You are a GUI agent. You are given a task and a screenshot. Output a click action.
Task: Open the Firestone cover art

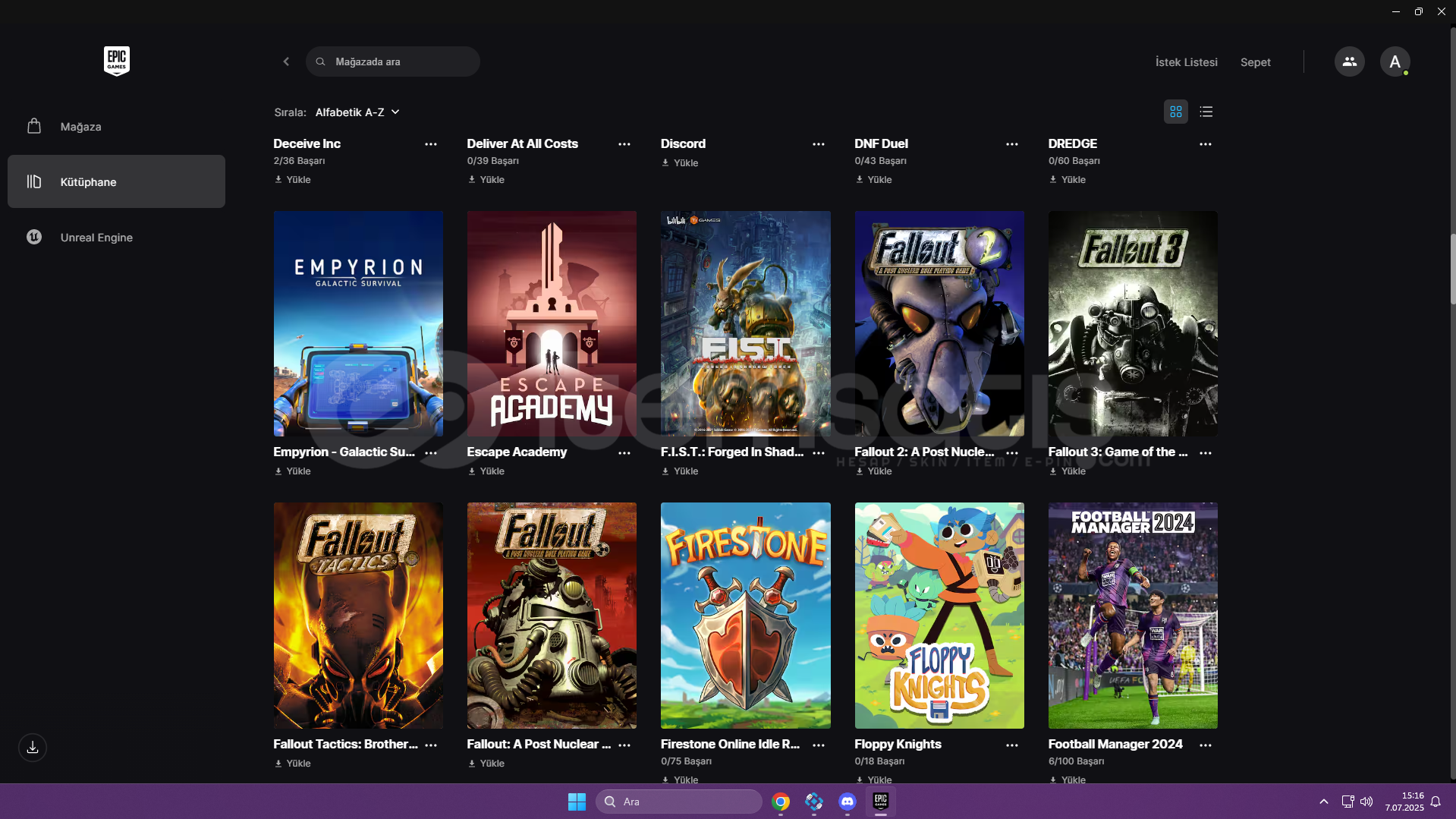pos(746,616)
